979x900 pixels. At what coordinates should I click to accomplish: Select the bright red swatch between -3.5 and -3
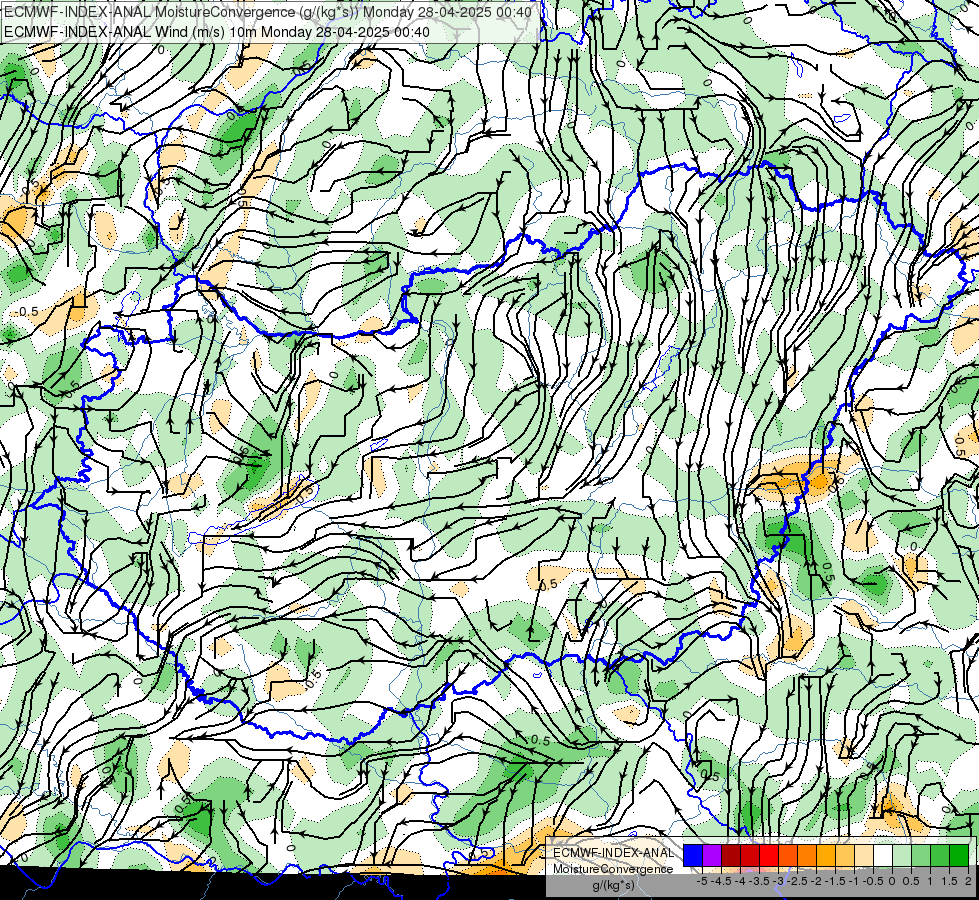pos(769,856)
